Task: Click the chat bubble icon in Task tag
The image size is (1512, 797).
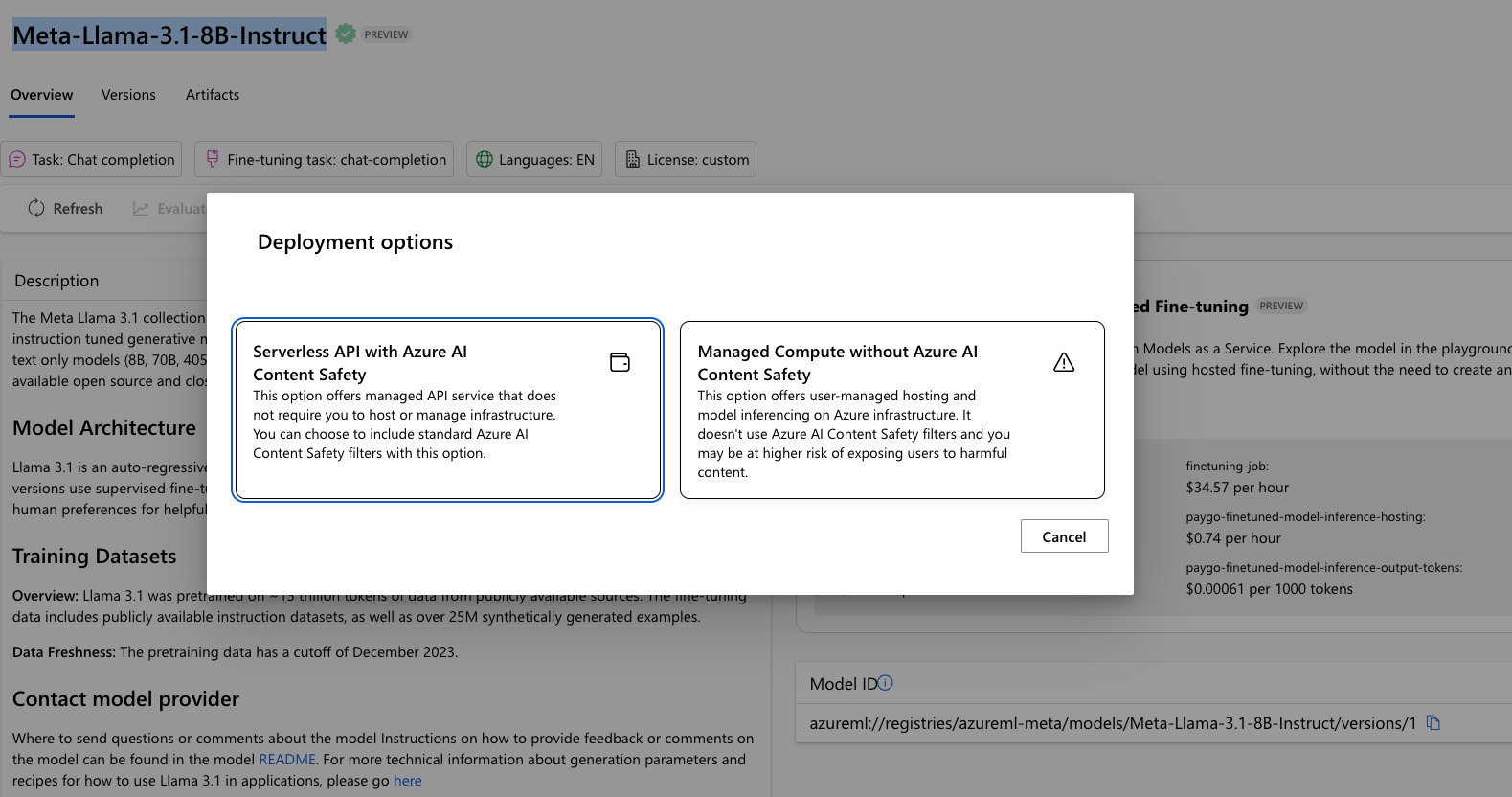Action: [17, 159]
